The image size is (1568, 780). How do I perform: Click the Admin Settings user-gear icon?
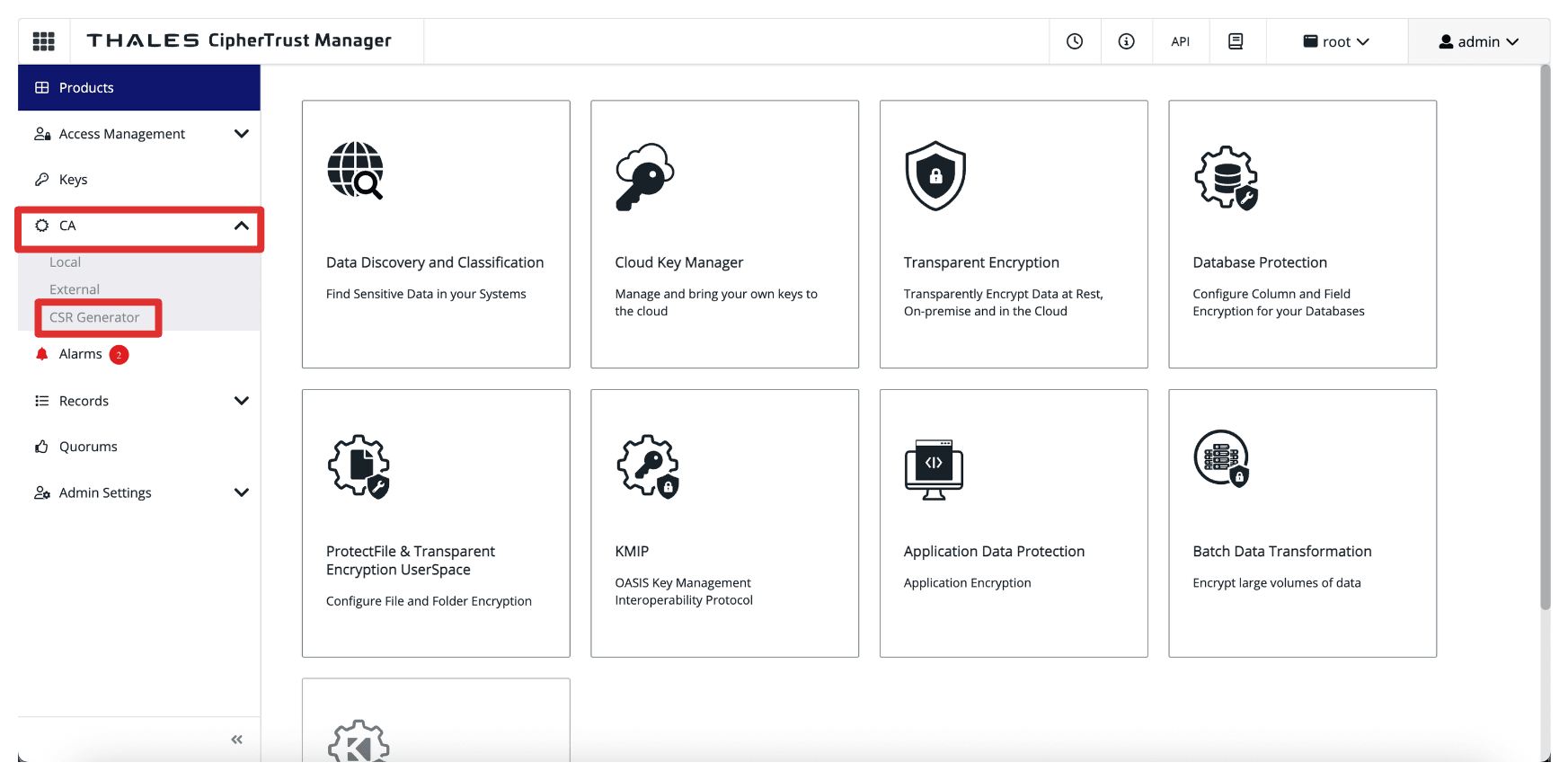[42, 492]
